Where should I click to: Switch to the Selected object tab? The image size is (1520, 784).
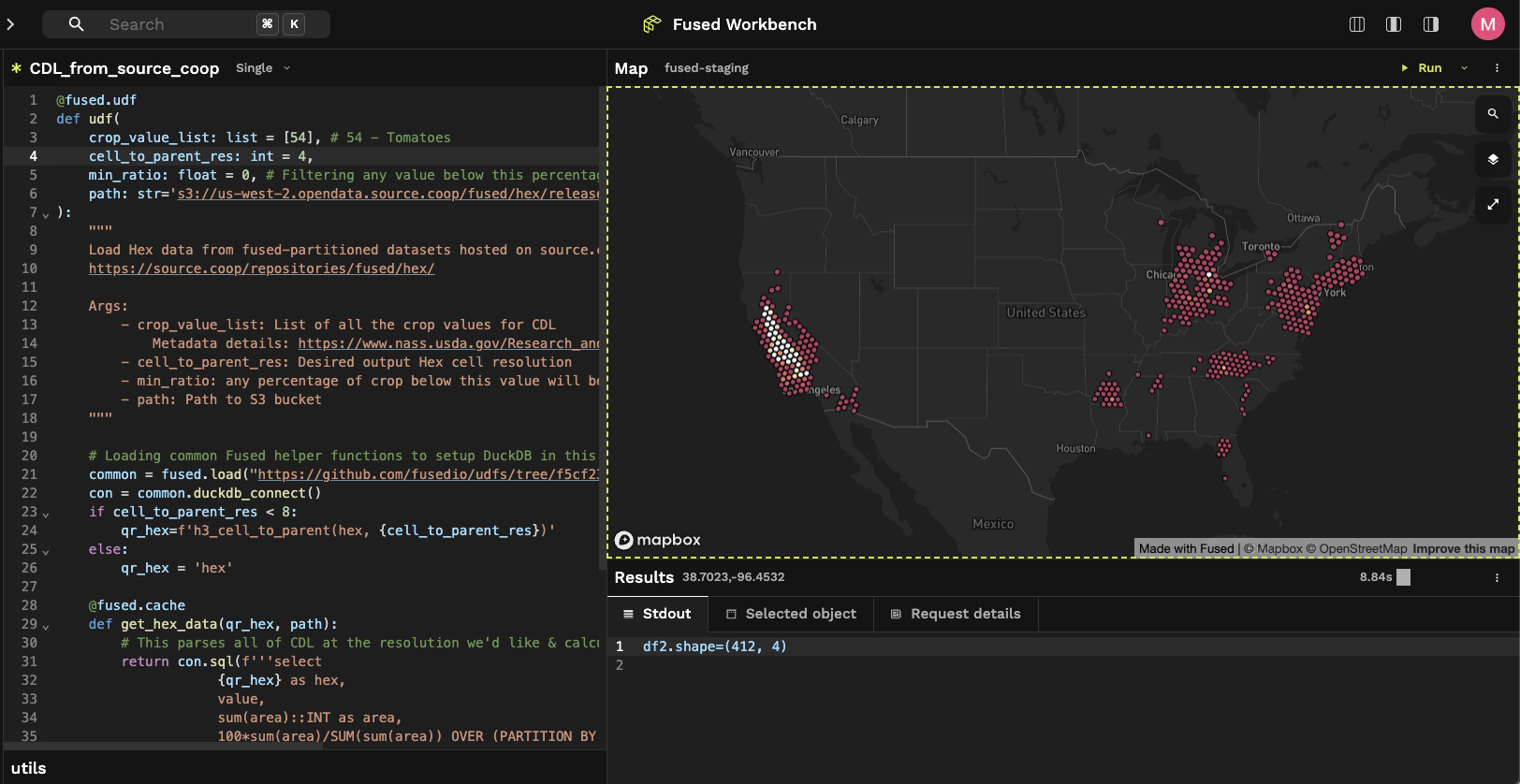click(791, 614)
